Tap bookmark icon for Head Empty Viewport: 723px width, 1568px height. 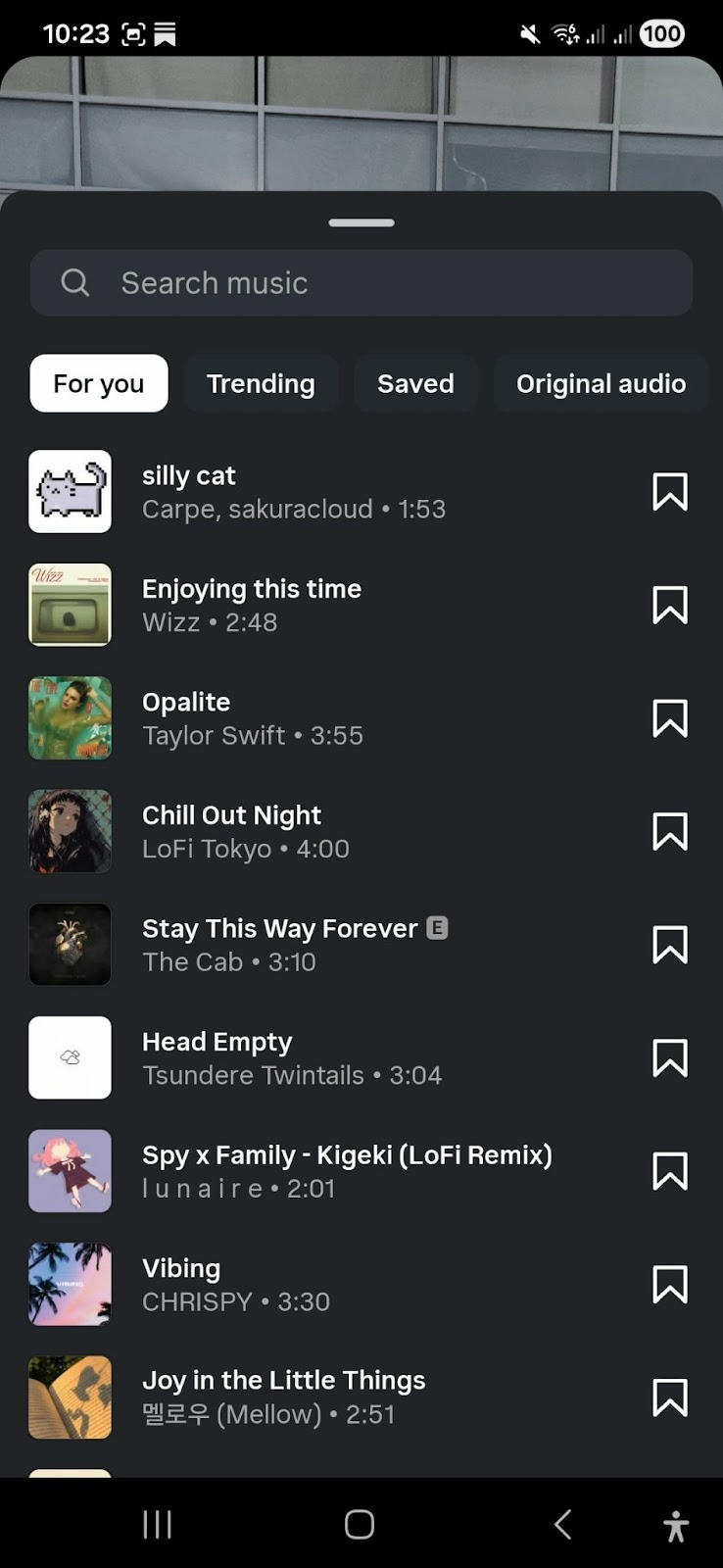(x=670, y=1058)
